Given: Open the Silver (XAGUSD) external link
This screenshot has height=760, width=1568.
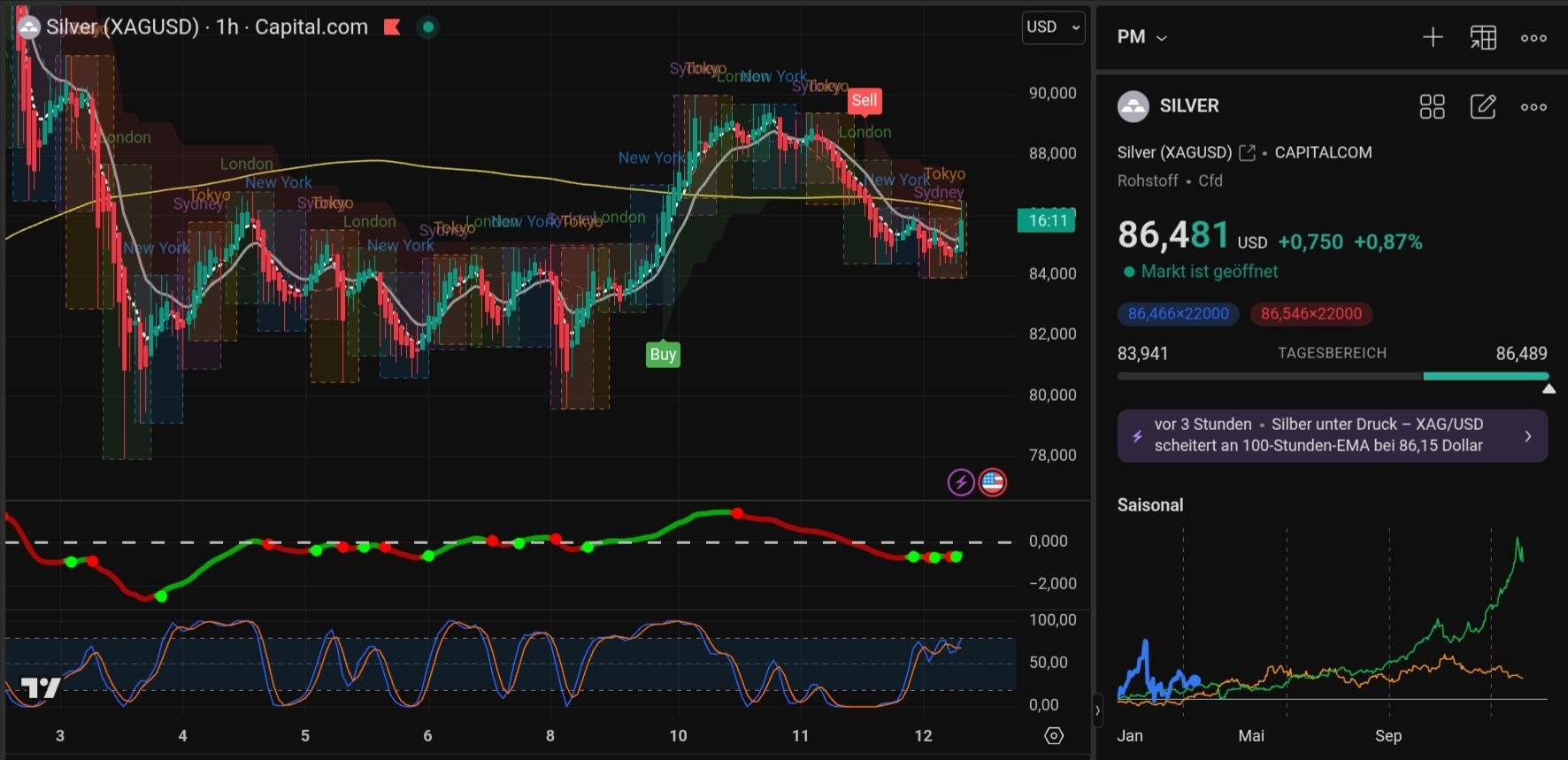Looking at the screenshot, I should click(1247, 153).
